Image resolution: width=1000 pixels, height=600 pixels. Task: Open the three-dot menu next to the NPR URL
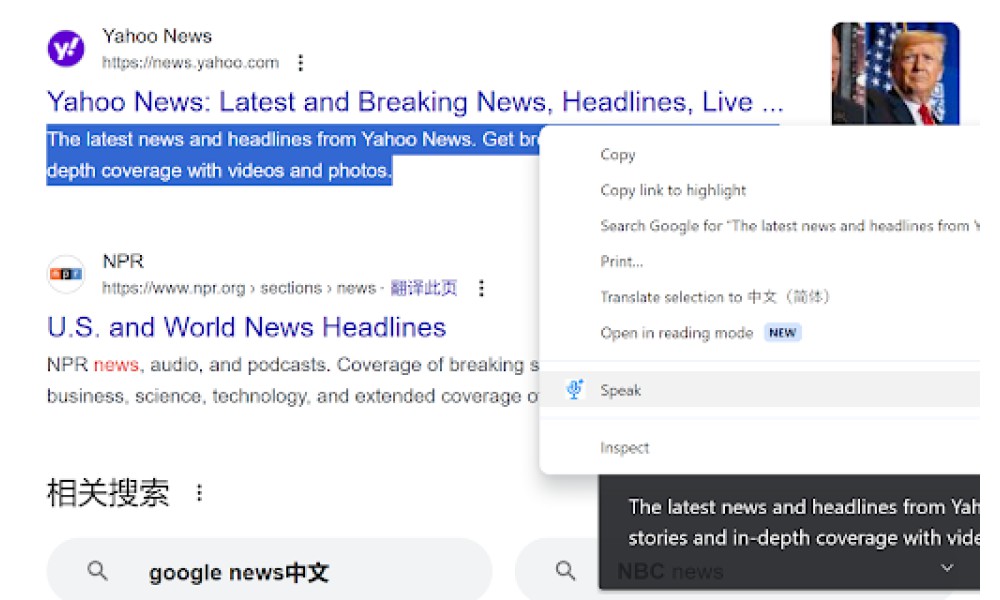(x=482, y=288)
